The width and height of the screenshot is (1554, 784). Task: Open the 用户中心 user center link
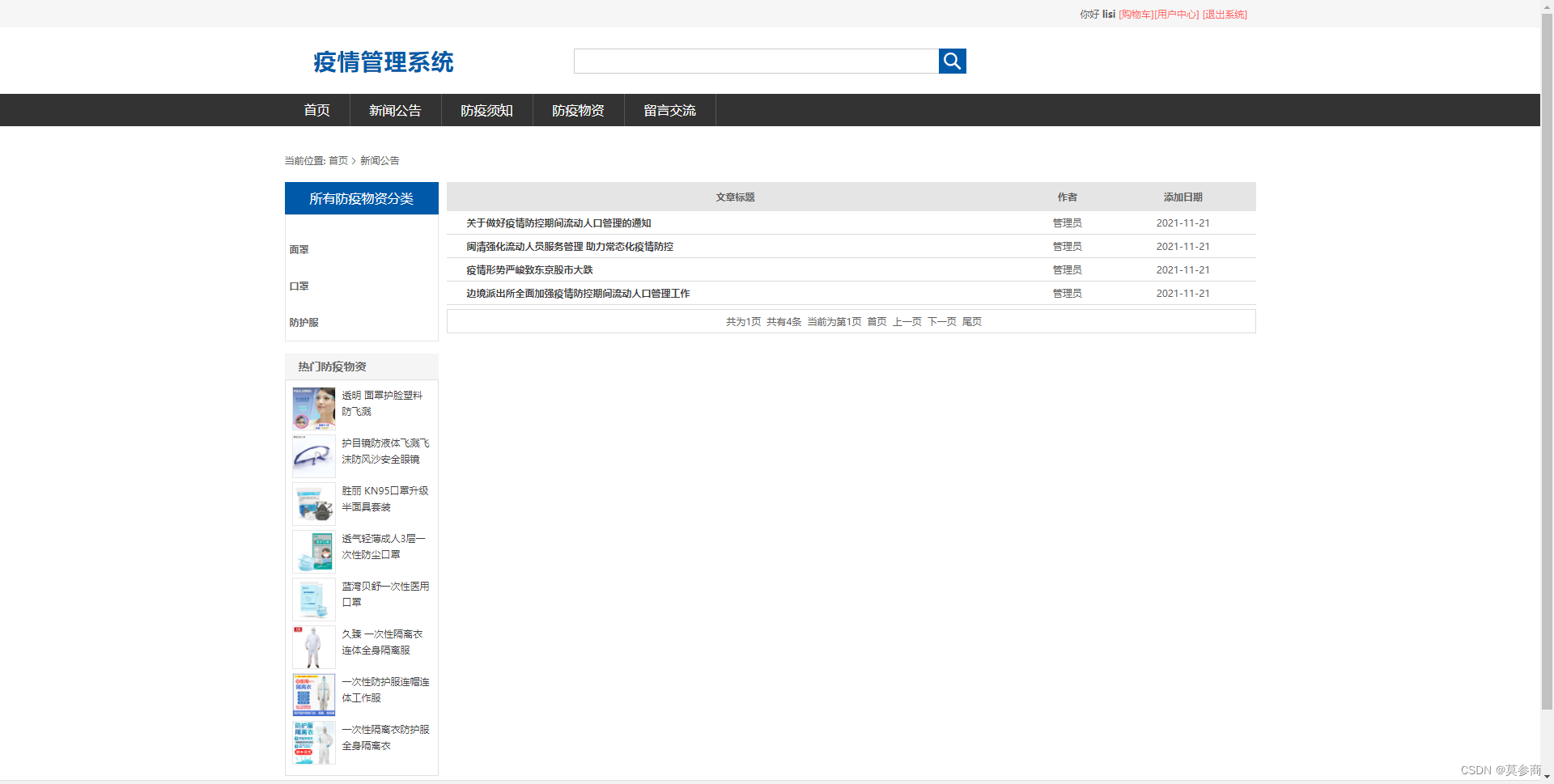click(x=1175, y=14)
